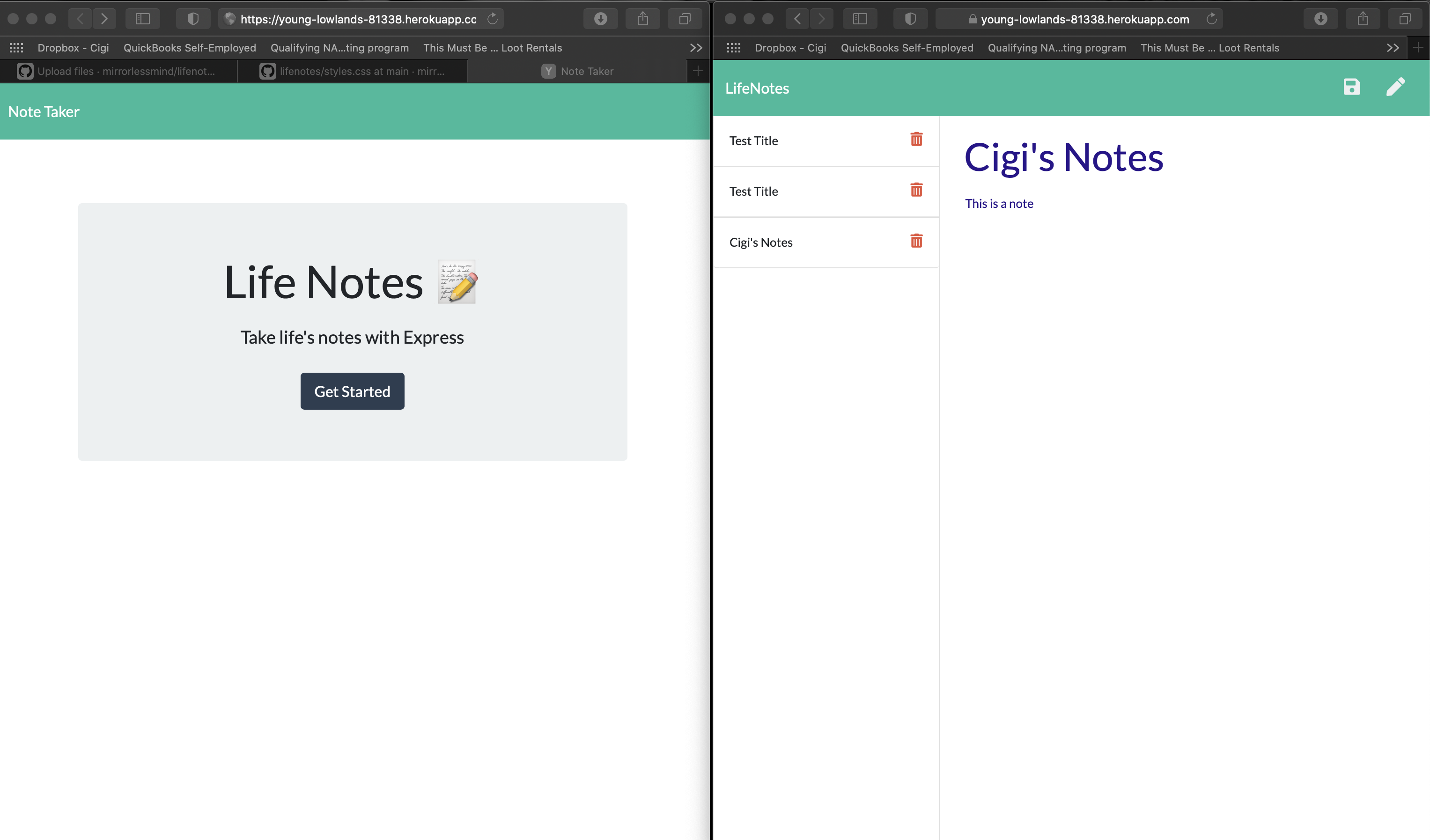Screen dimensions: 1430x840
Task: Delete the first Test Title note
Action: (x=916, y=139)
